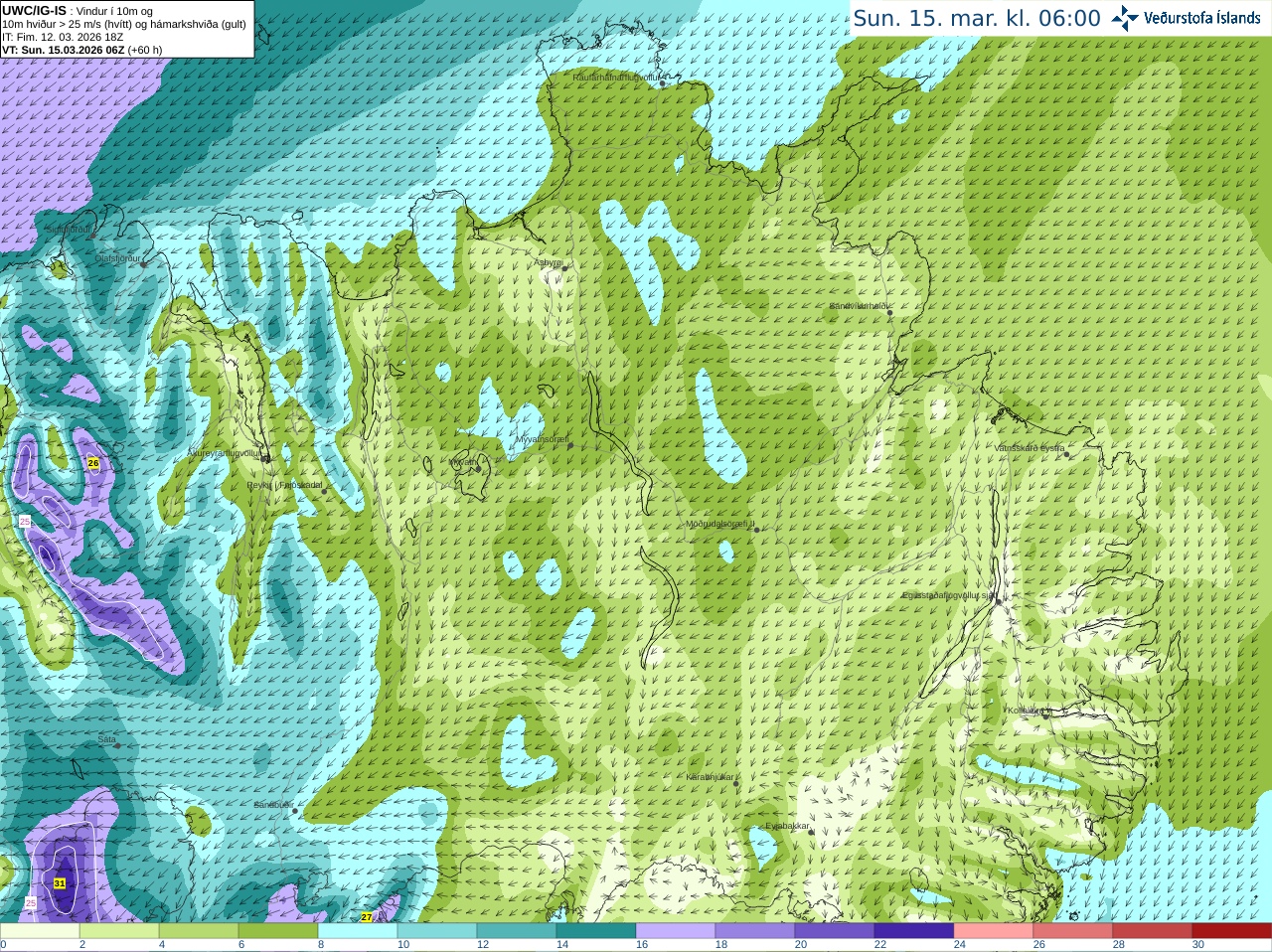Click the above-30 m/s dark red legend swatch
This screenshot has width=1272, height=952.
pyautogui.click(x=1232, y=931)
